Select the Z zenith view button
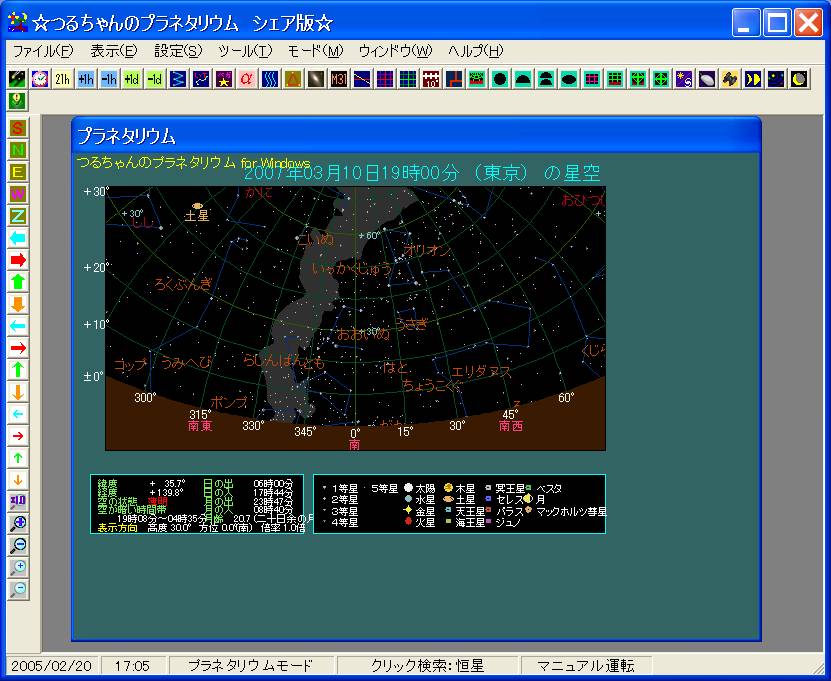831x681 pixels. point(18,216)
